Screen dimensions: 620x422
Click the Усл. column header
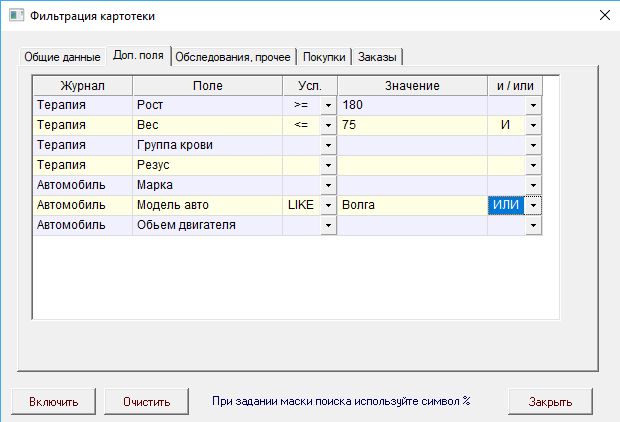tap(310, 86)
